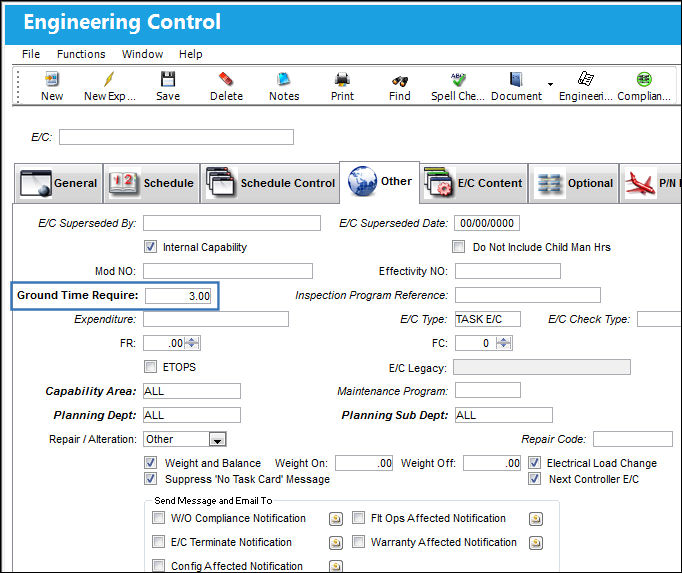Image resolution: width=682 pixels, height=573 pixels.
Task: Click the Expenditure field
Action: click(216, 318)
